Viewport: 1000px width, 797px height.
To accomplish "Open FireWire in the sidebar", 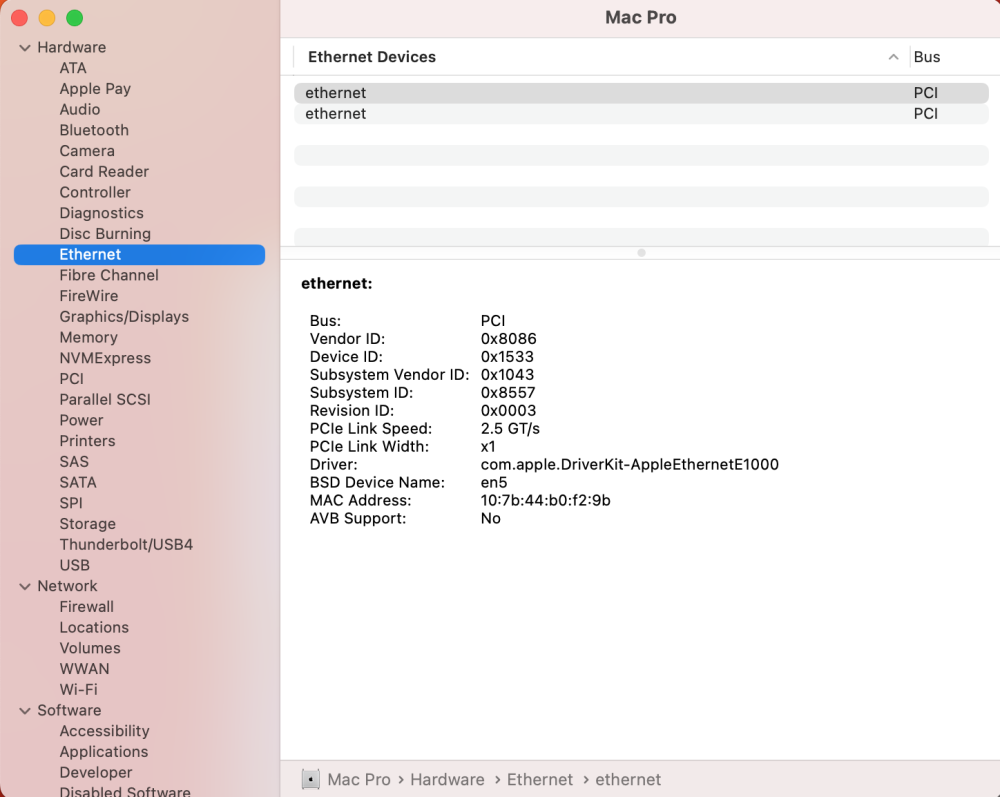I will [89, 296].
